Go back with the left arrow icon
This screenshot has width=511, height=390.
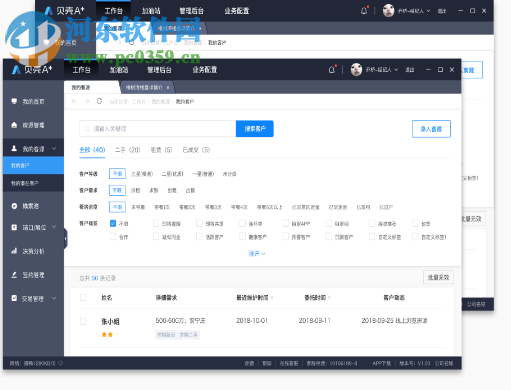pyautogui.click(x=74, y=101)
